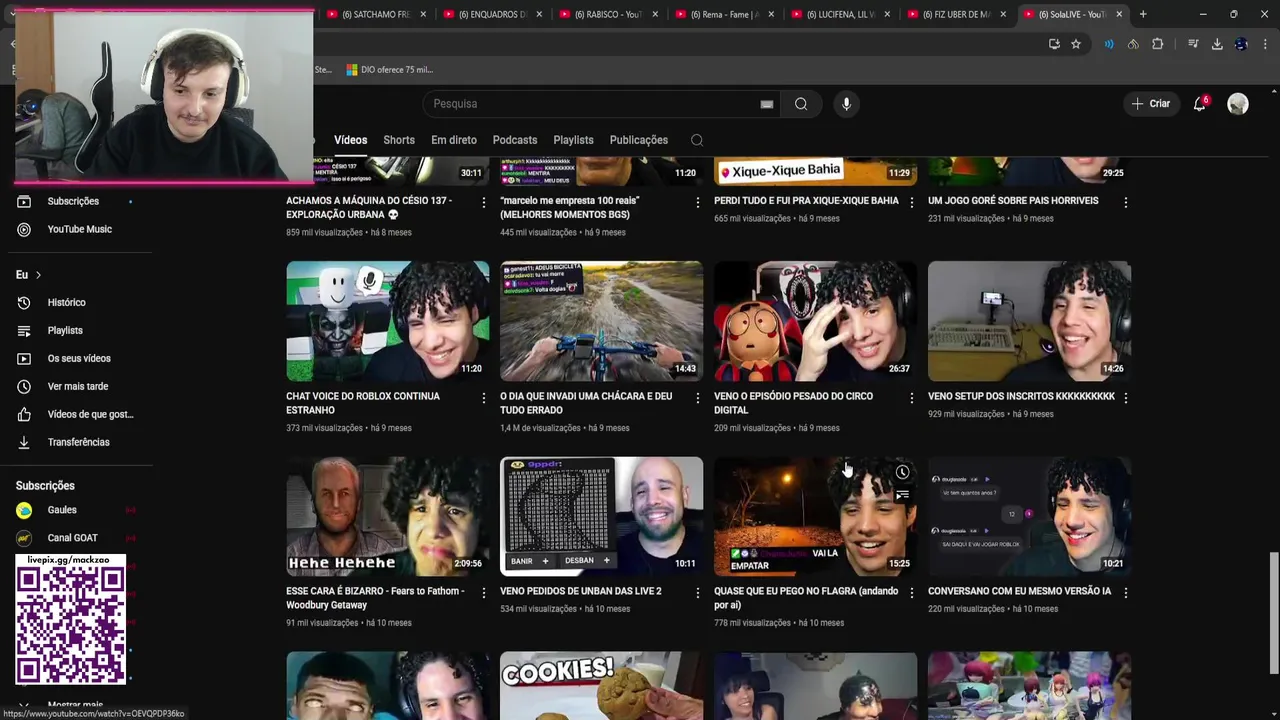Open options menu for ESSE CARA É BIZARRO video
Image resolution: width=1280 pixels, height=720 pixels.
pyautogui.click(x=483, y=593)
